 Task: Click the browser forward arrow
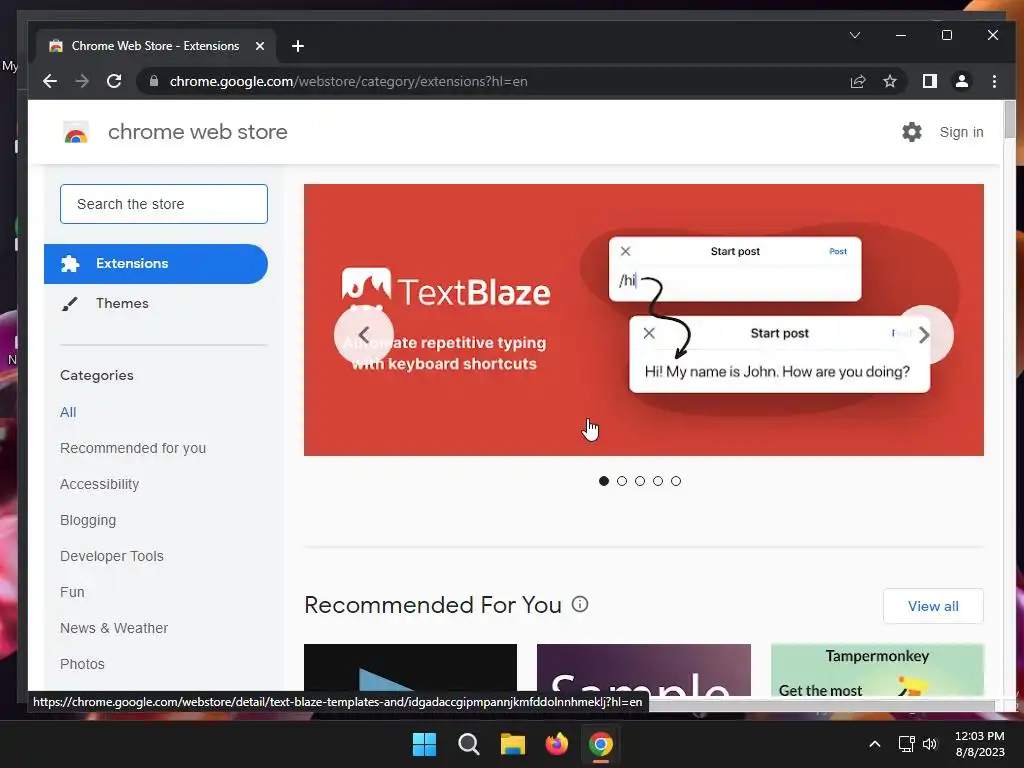(x=82, y=81)
